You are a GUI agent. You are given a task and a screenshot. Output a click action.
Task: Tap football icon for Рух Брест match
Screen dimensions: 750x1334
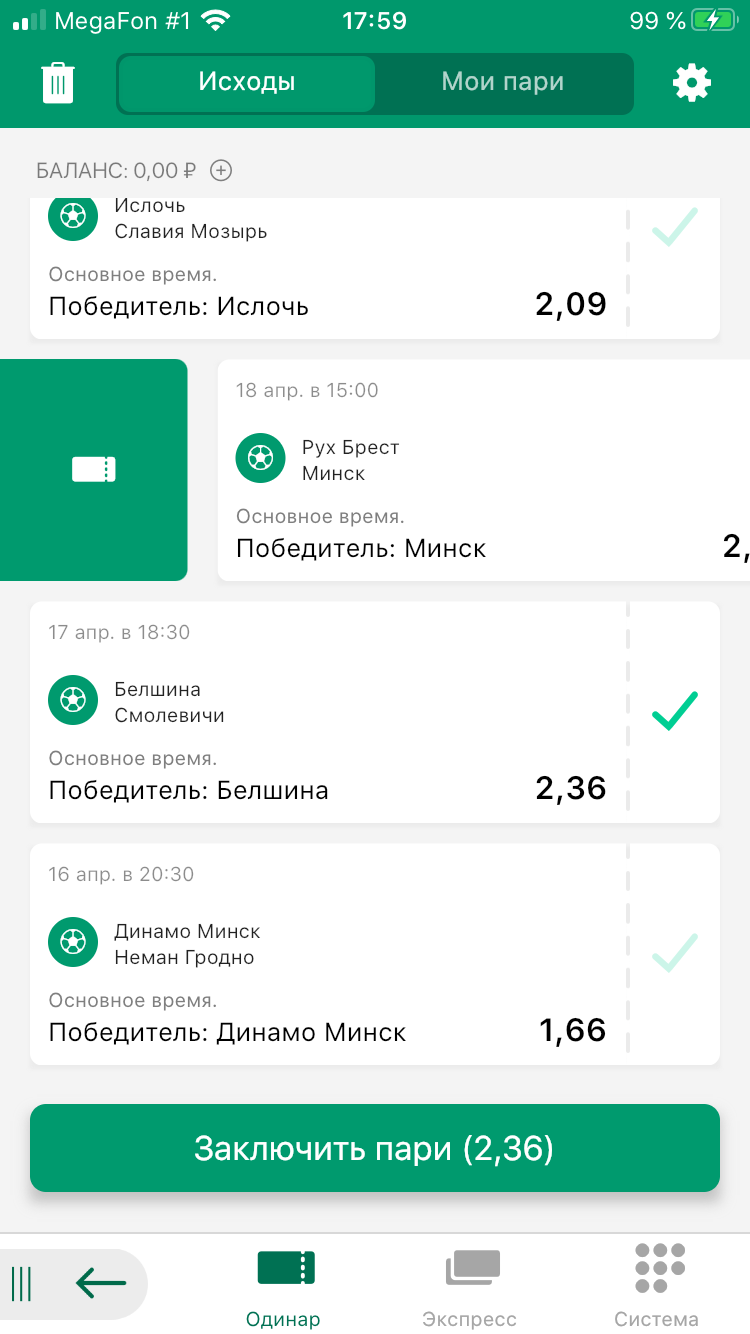tap(260, 458)
